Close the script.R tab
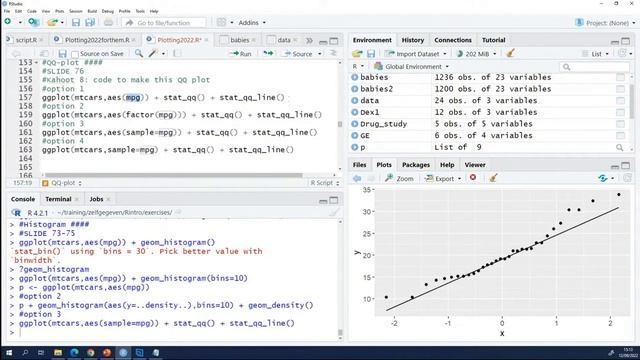640x360 pixels. tap(41, 40)
